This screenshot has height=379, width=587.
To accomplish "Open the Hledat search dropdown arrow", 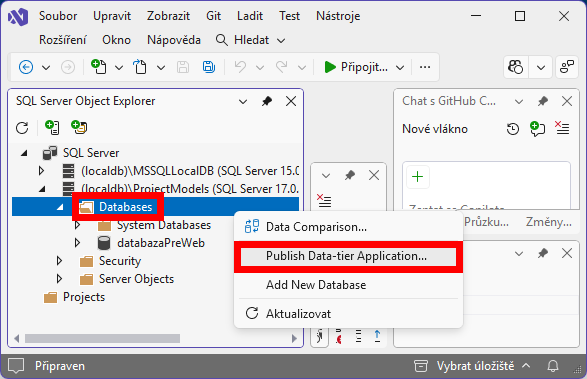I will [x=281, y=40].
